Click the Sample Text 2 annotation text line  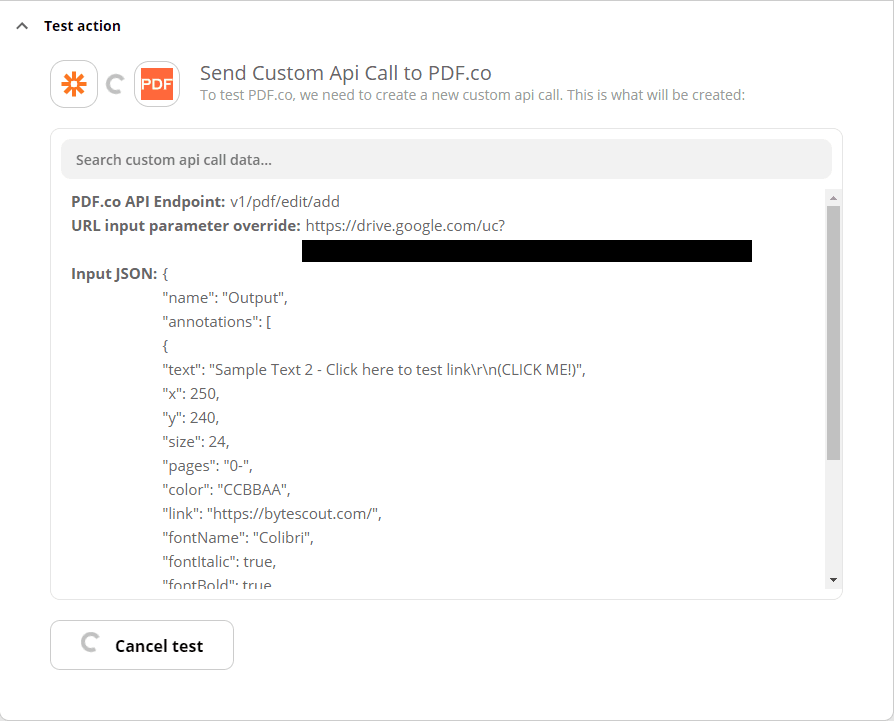pyautogui.click(x=374, y=369)
